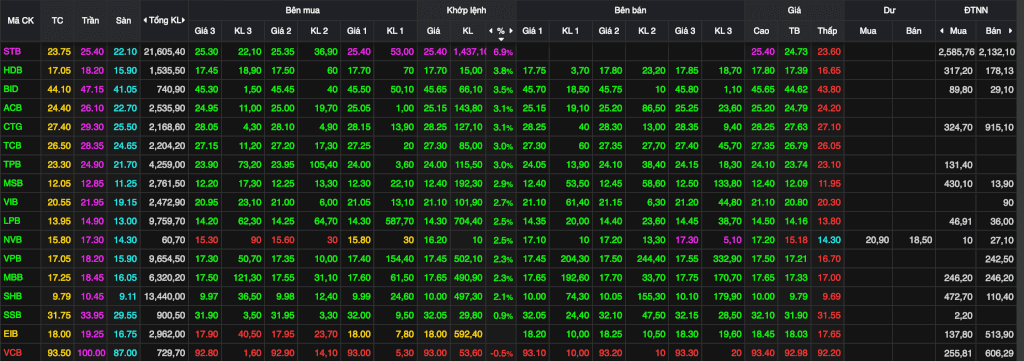
Task: Click the right arrow beside the % header
Action: click(511, 31)
